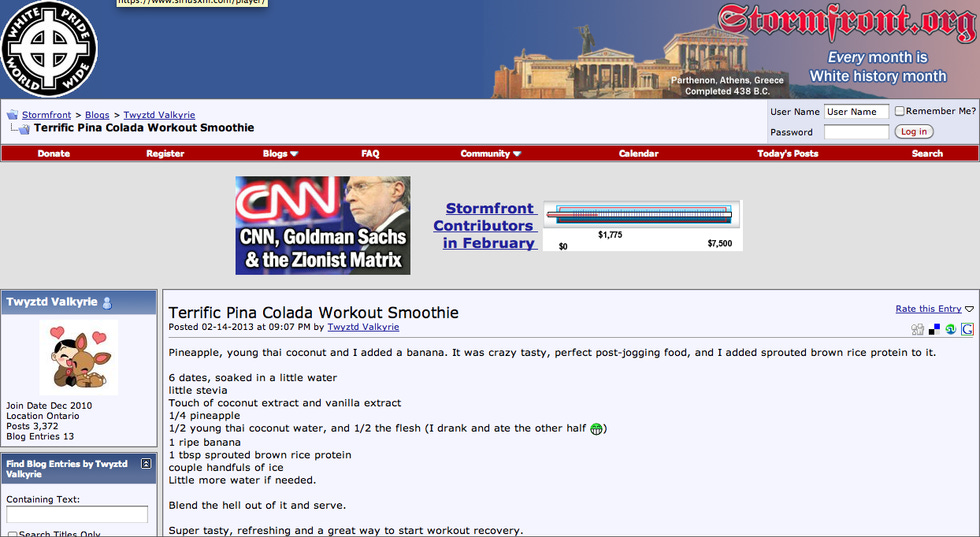Click the Google bookmark icon
This screenshot has height=537, width=980.
coord(968,329)
